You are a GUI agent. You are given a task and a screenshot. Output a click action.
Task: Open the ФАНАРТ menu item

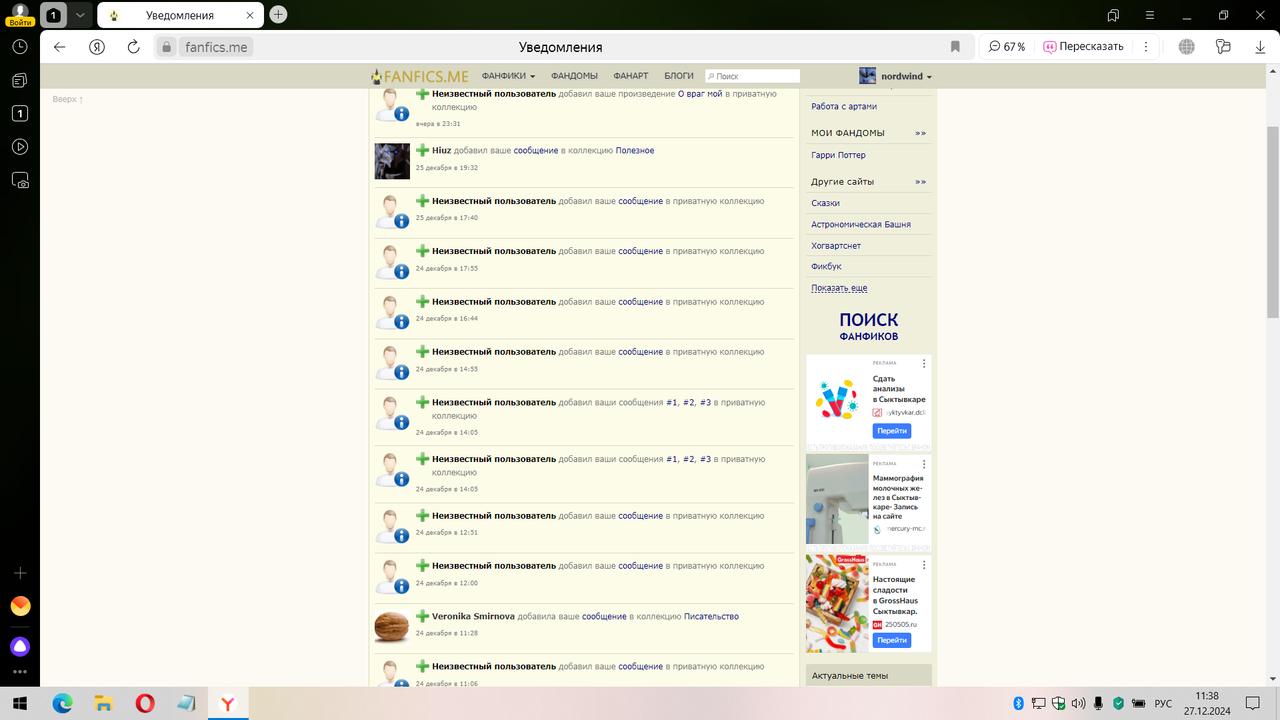[631, 76]
